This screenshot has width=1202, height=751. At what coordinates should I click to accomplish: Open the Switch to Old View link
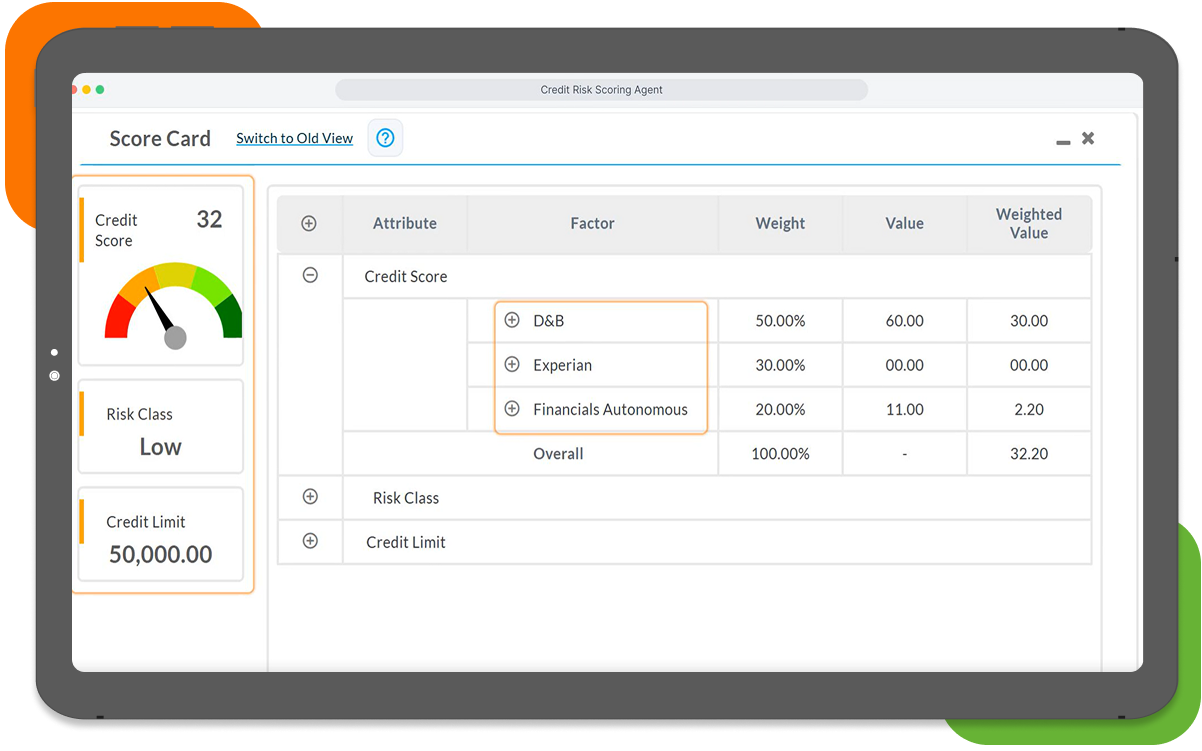294,138
